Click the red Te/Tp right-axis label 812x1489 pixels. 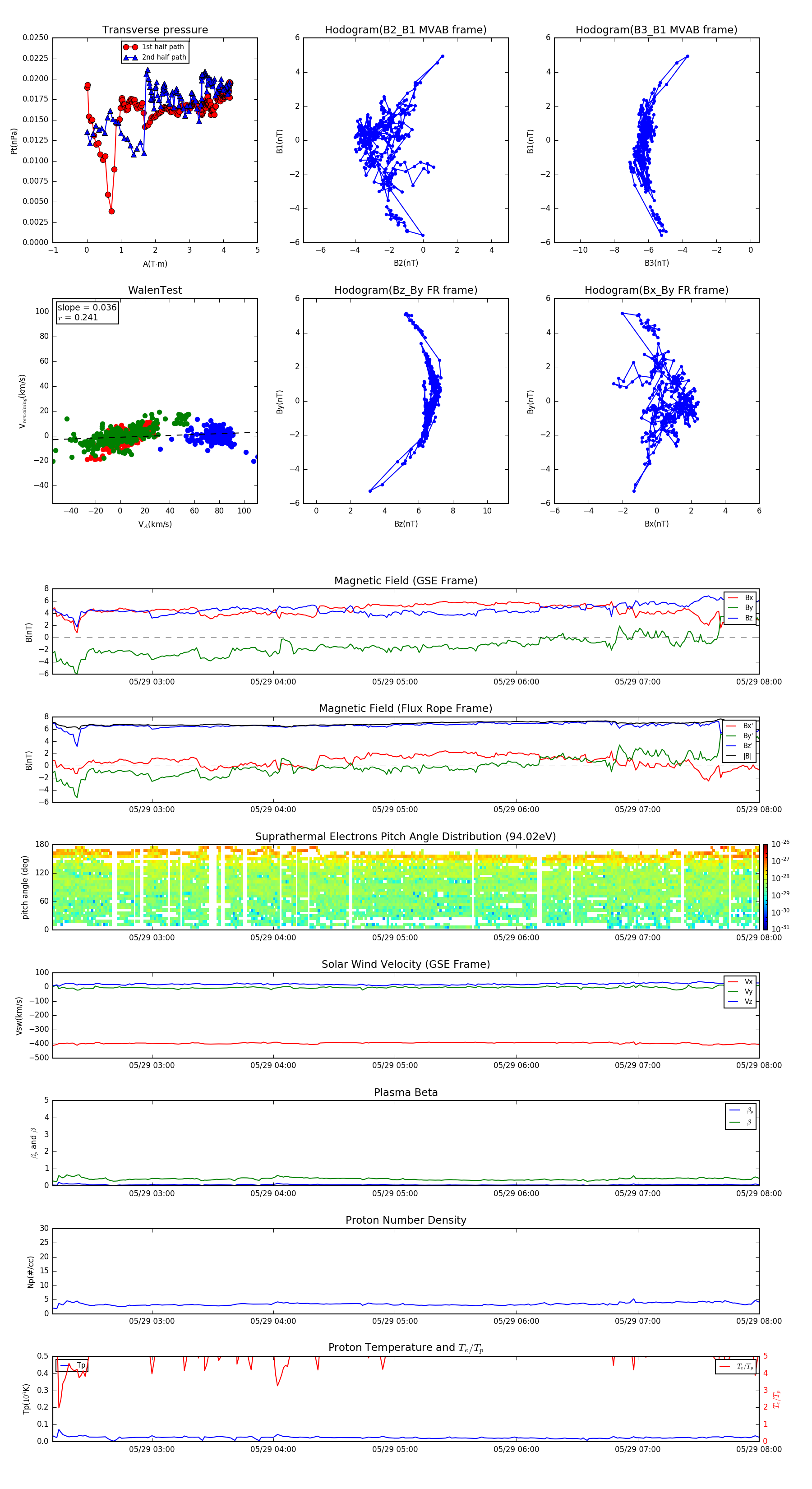click(x=778, y=1399)
